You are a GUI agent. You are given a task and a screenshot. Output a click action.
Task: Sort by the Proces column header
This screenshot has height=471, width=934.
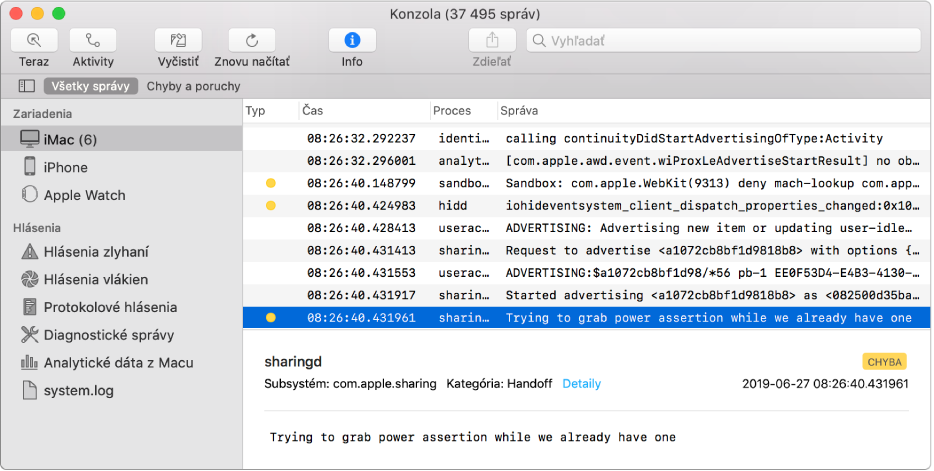[463, 111]
